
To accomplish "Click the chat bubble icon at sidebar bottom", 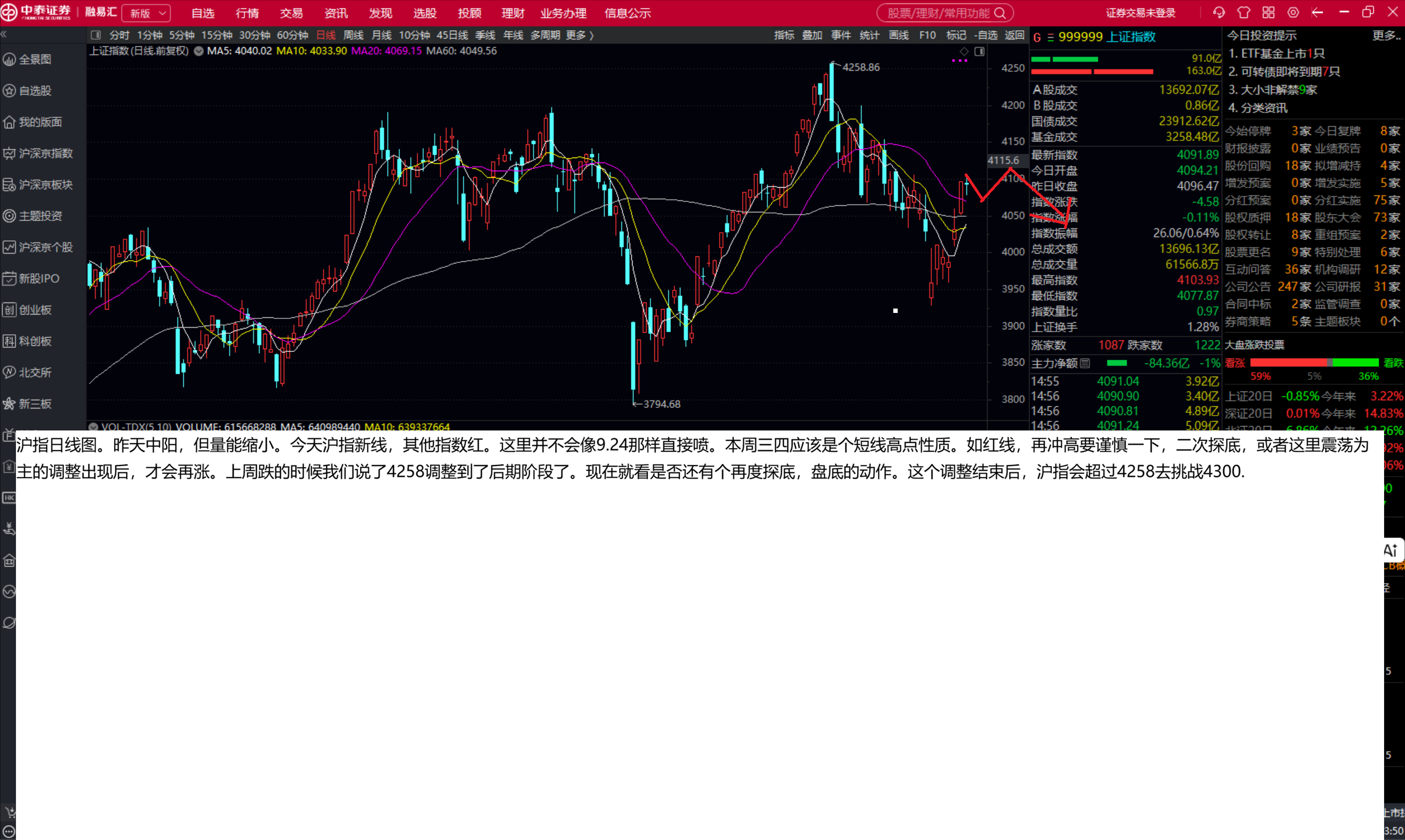I will point(9,832).
